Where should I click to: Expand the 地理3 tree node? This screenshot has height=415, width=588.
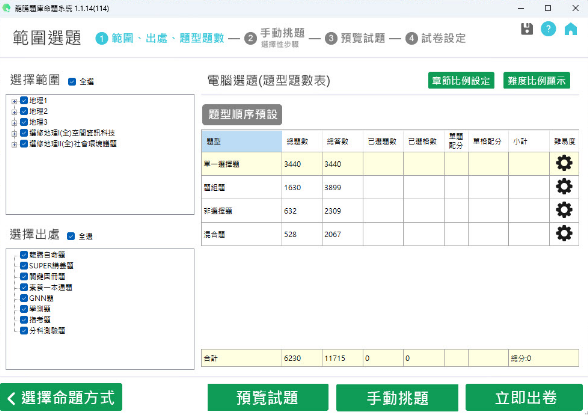point(14,123)
